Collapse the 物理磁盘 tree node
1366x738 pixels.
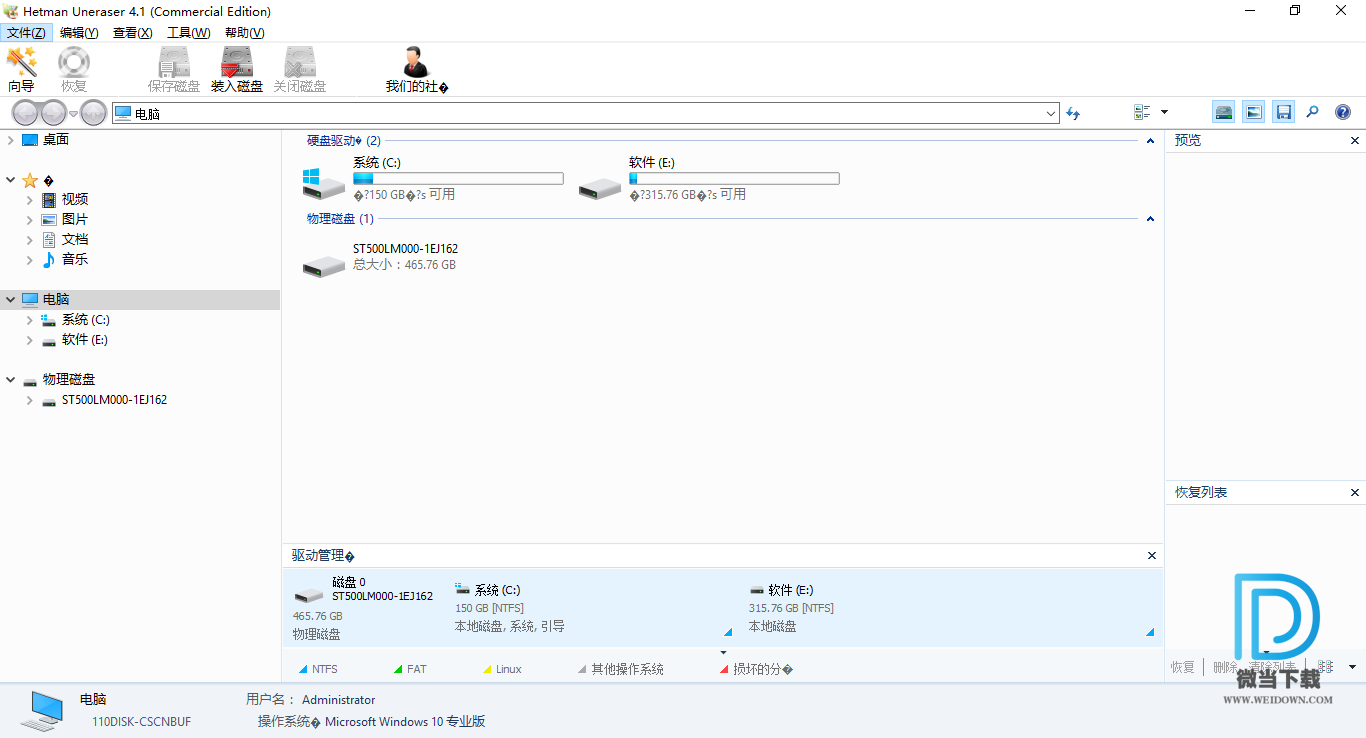(x=10, y=380)
